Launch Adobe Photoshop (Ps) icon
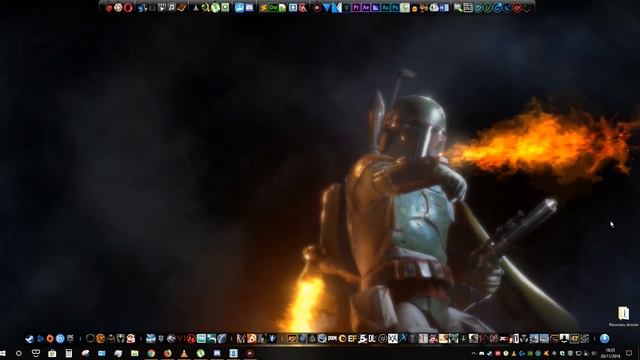Viewport: 640px width, 360px height. pyautogui.click(x=395, y=7)
